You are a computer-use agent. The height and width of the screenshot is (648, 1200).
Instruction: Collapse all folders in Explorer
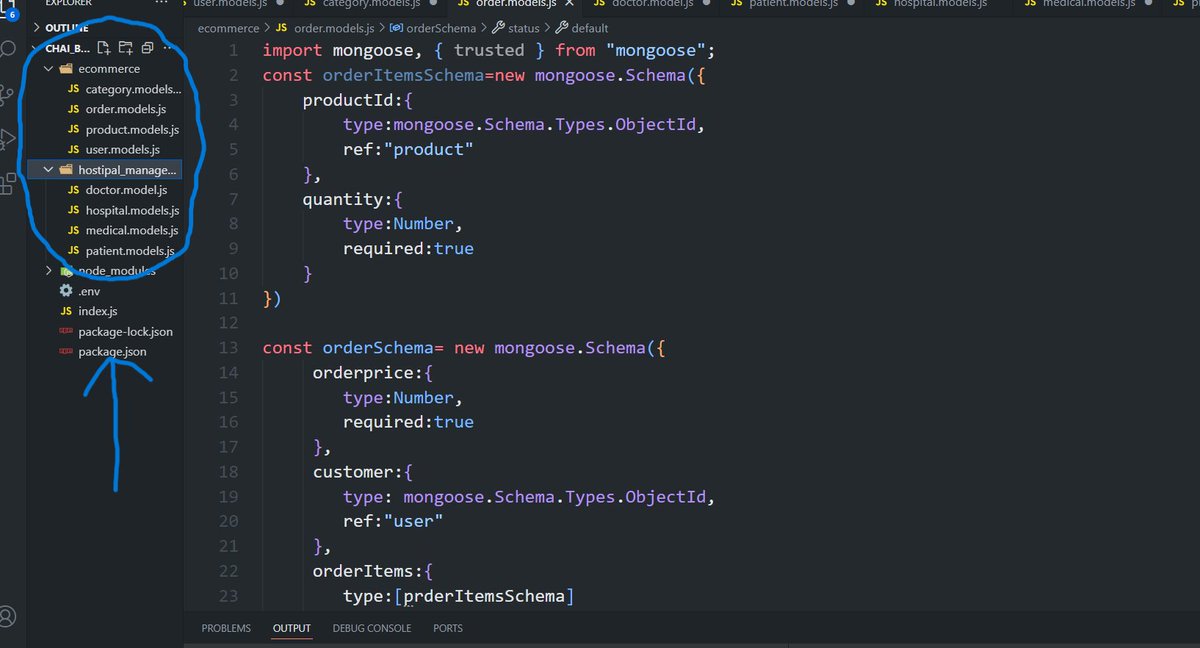pyautogui.click(x=147, y=48)
